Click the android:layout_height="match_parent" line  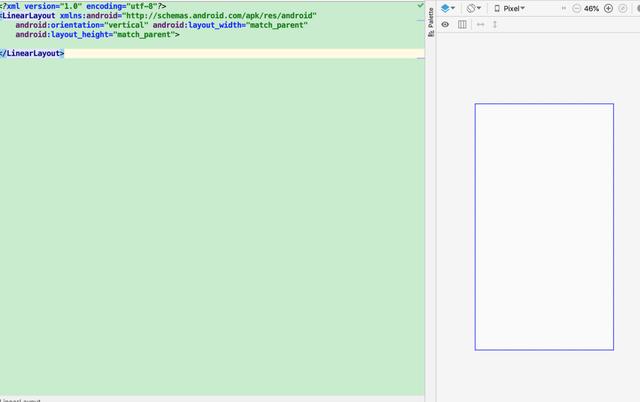click(98, 35)
